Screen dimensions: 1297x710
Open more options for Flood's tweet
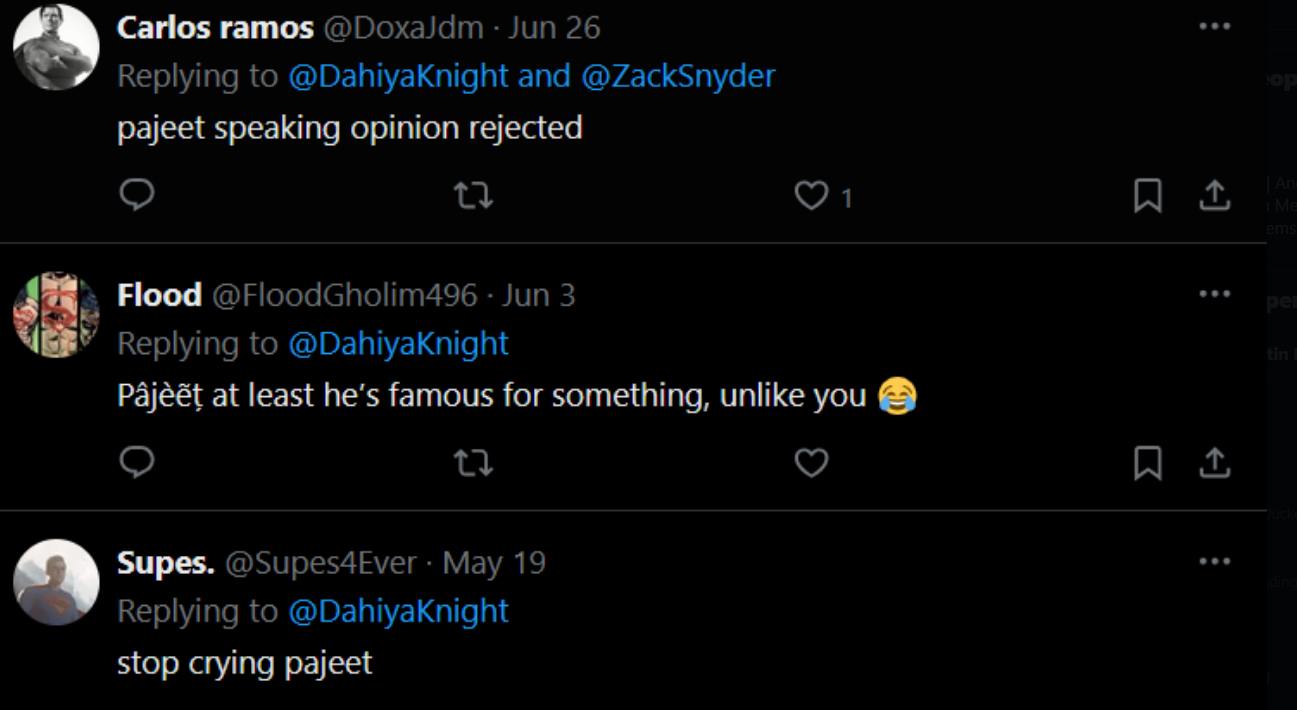coord(1214,294)
